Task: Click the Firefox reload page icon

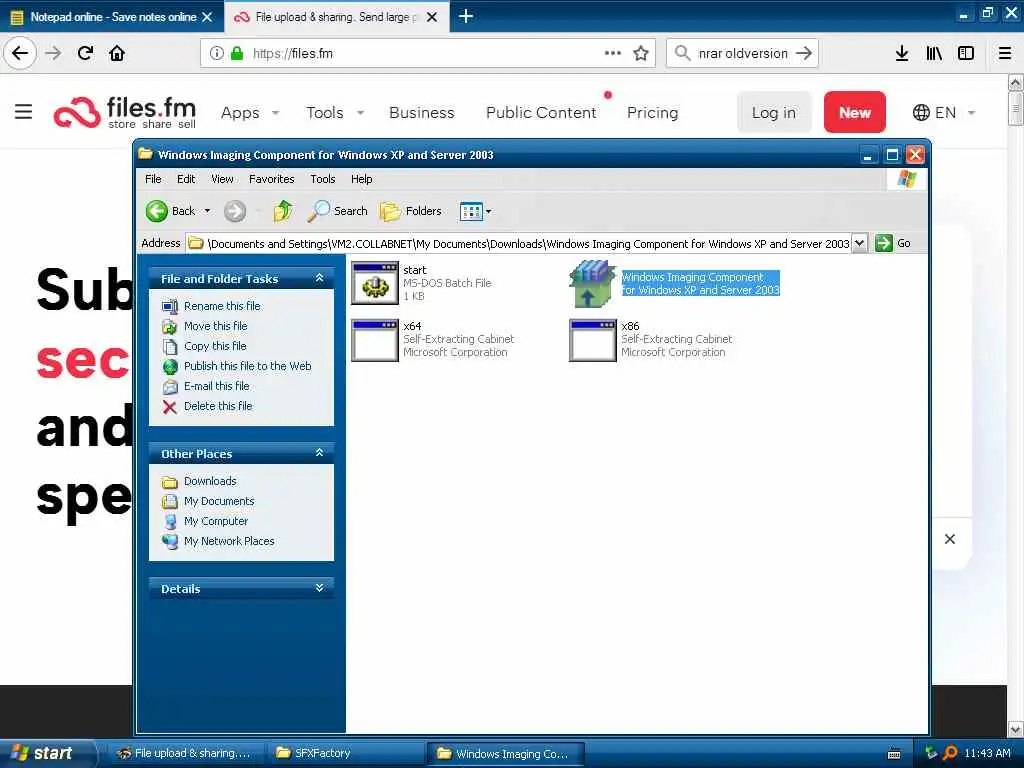Action: 86,53
